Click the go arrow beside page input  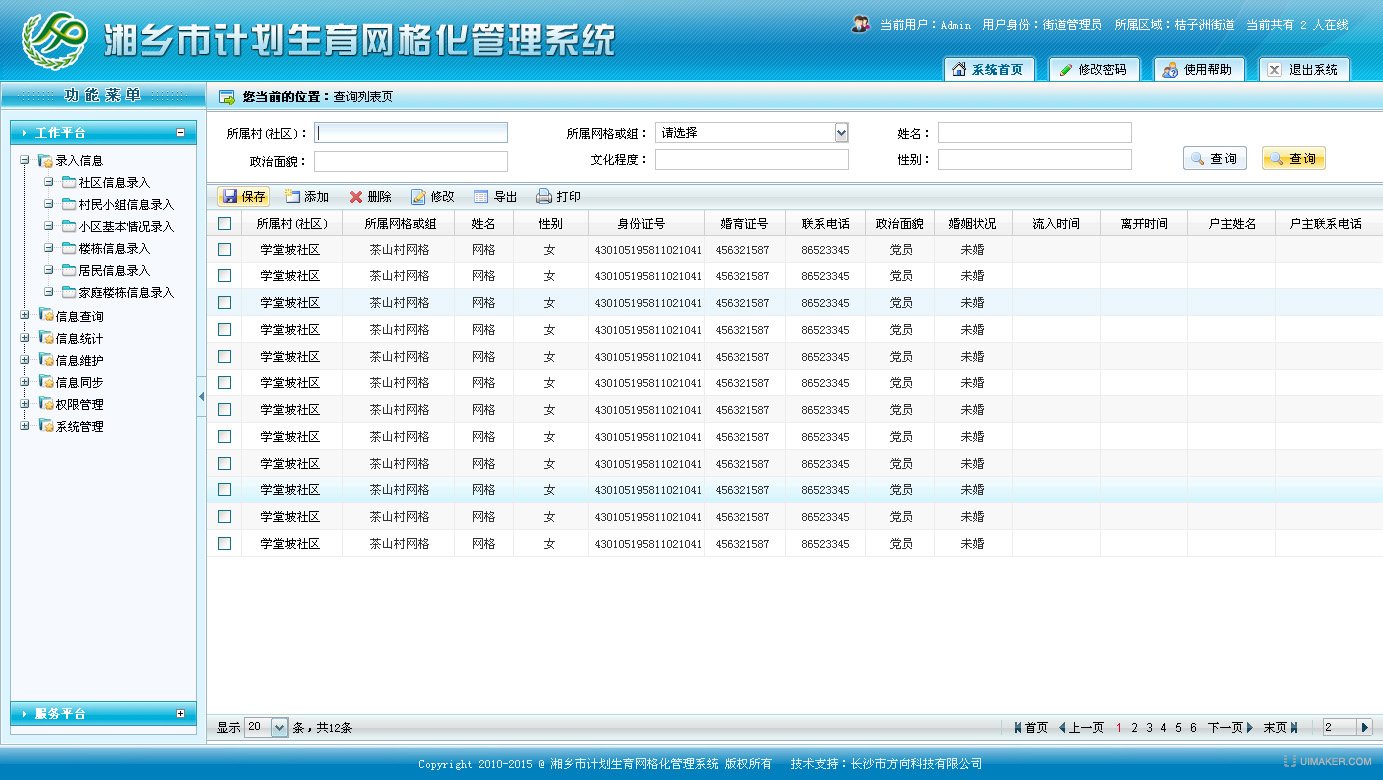coord(1364,727)
